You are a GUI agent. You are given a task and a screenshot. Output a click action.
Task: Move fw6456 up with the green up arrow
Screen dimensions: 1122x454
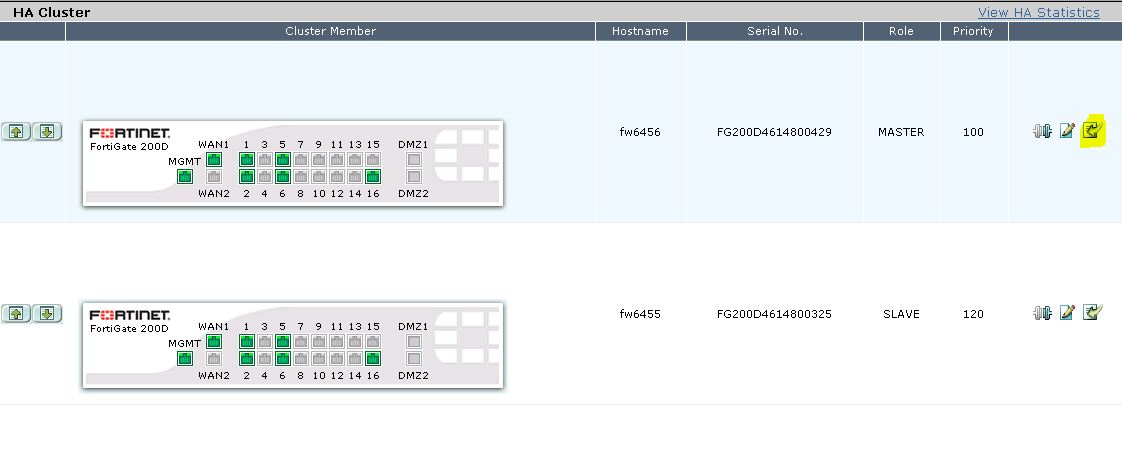click(x=16, y=132)
